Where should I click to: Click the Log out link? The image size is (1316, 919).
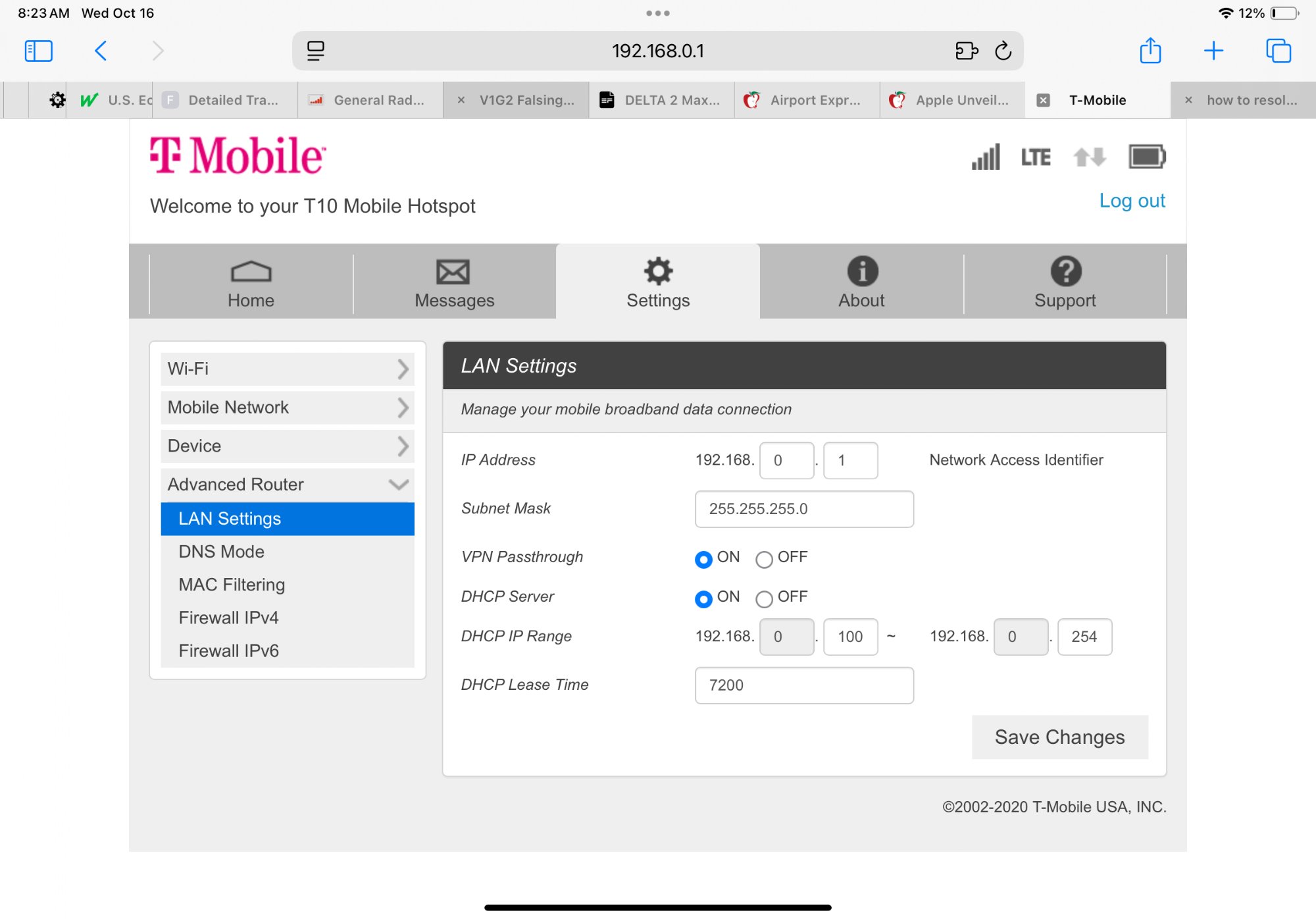tap(1132, 201)
